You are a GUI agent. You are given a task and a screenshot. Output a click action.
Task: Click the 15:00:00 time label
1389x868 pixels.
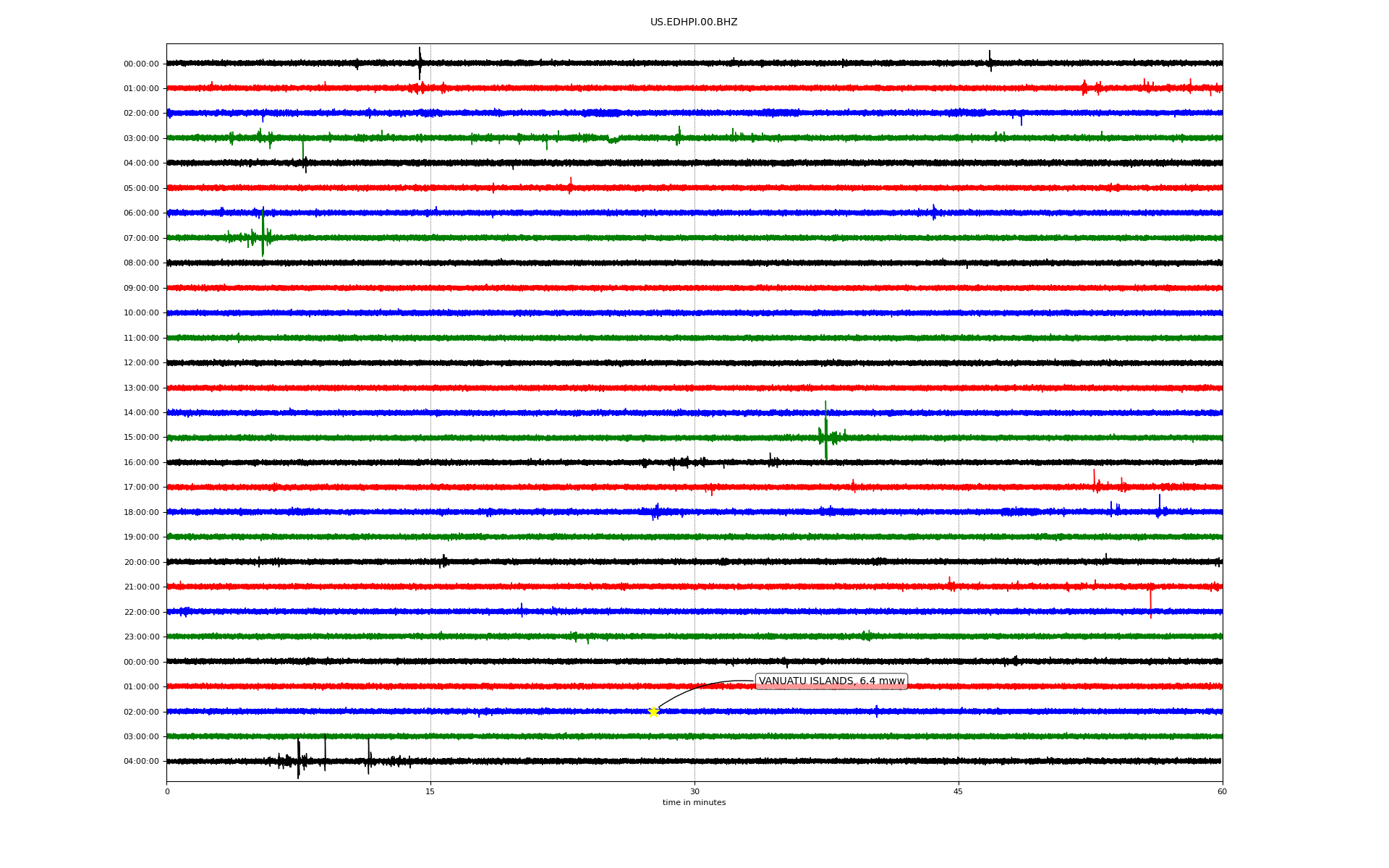click(x=141, y=438)
